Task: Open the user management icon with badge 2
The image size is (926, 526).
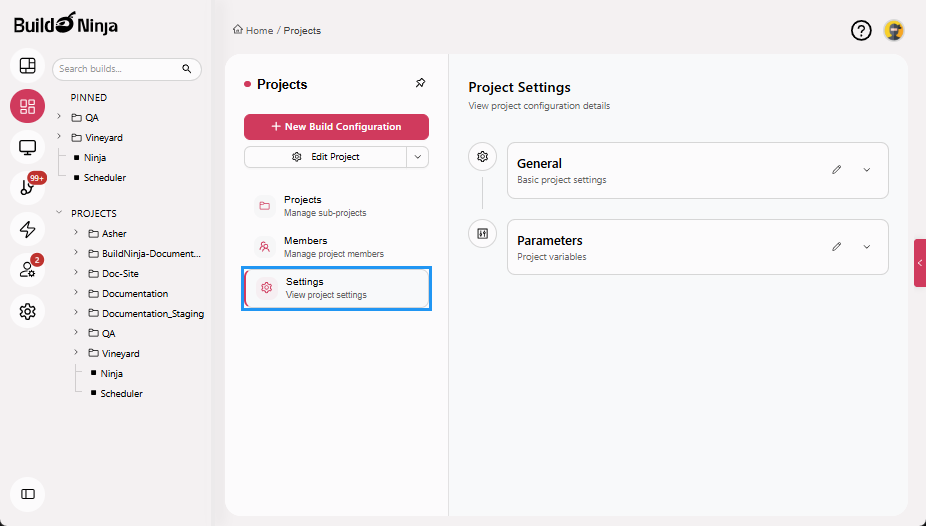Action: [x=28, y=270]
